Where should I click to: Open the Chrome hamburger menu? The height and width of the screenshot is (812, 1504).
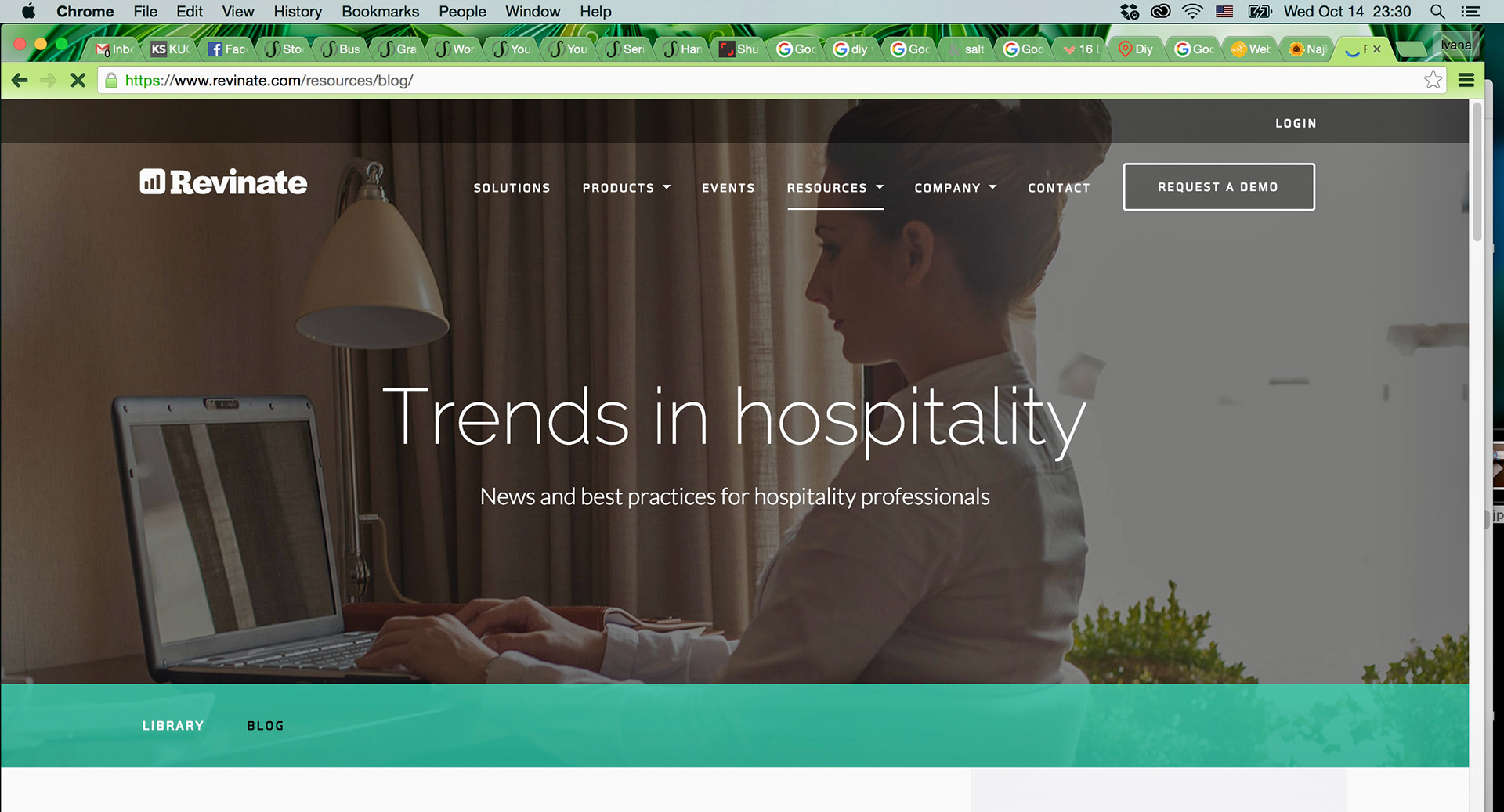[x=1466, y=80]
